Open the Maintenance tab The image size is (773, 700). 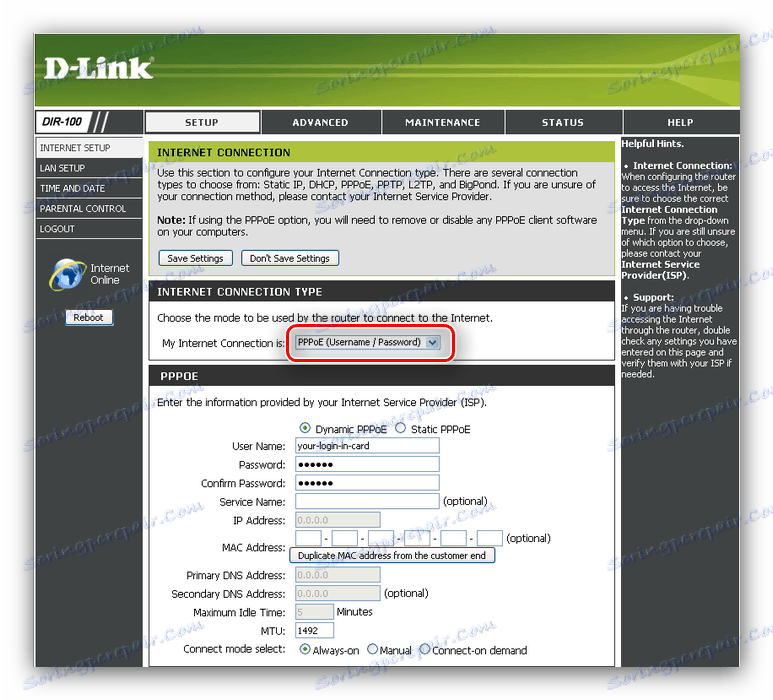point(443,122)
